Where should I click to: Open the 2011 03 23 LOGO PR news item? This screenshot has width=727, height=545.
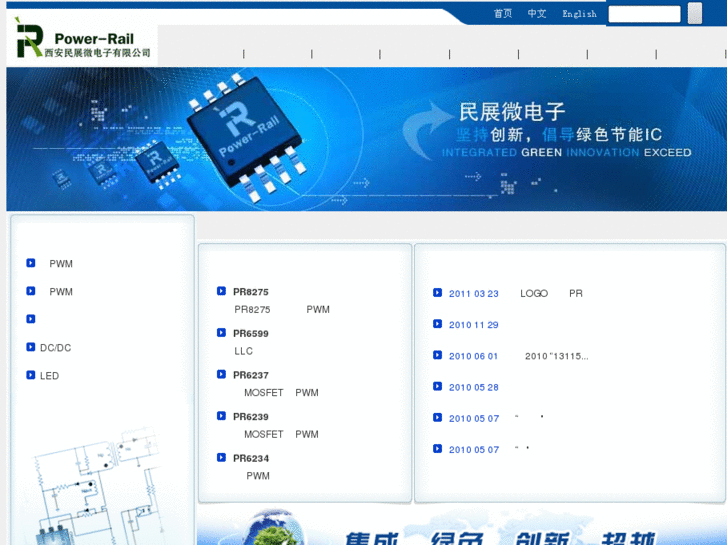[516, 294]
